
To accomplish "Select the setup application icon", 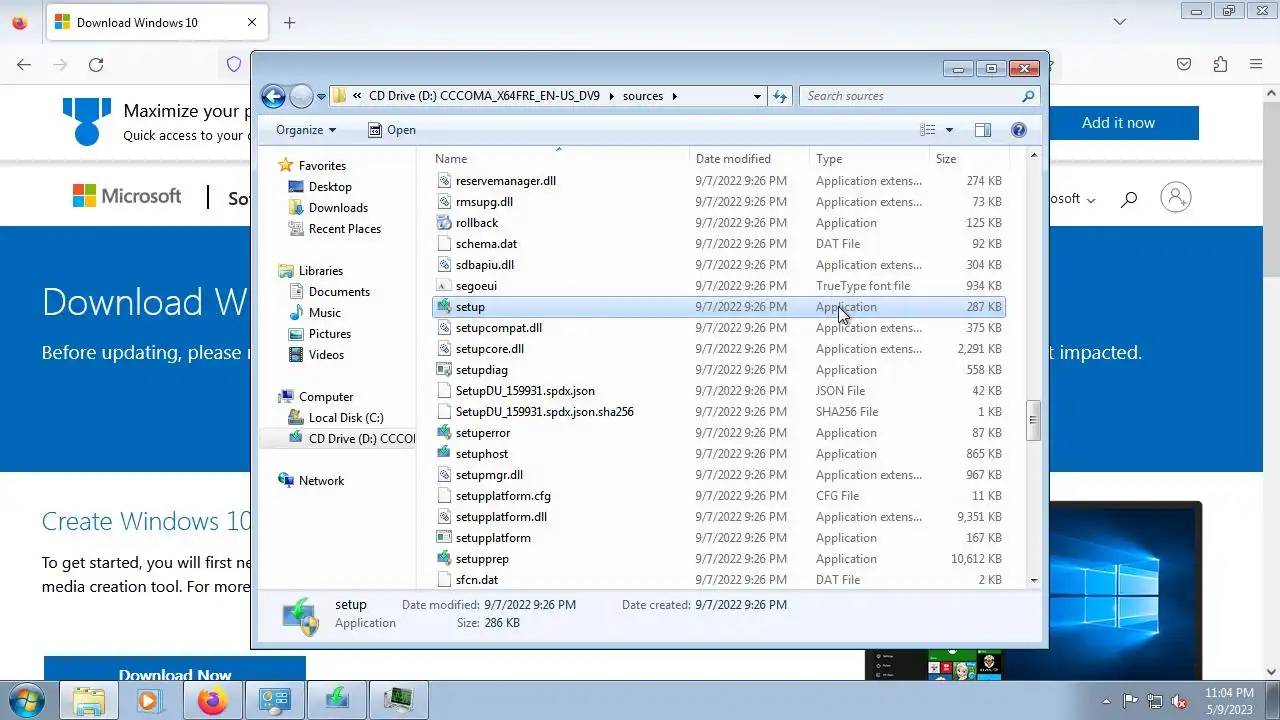I will (x=445, y=307).
